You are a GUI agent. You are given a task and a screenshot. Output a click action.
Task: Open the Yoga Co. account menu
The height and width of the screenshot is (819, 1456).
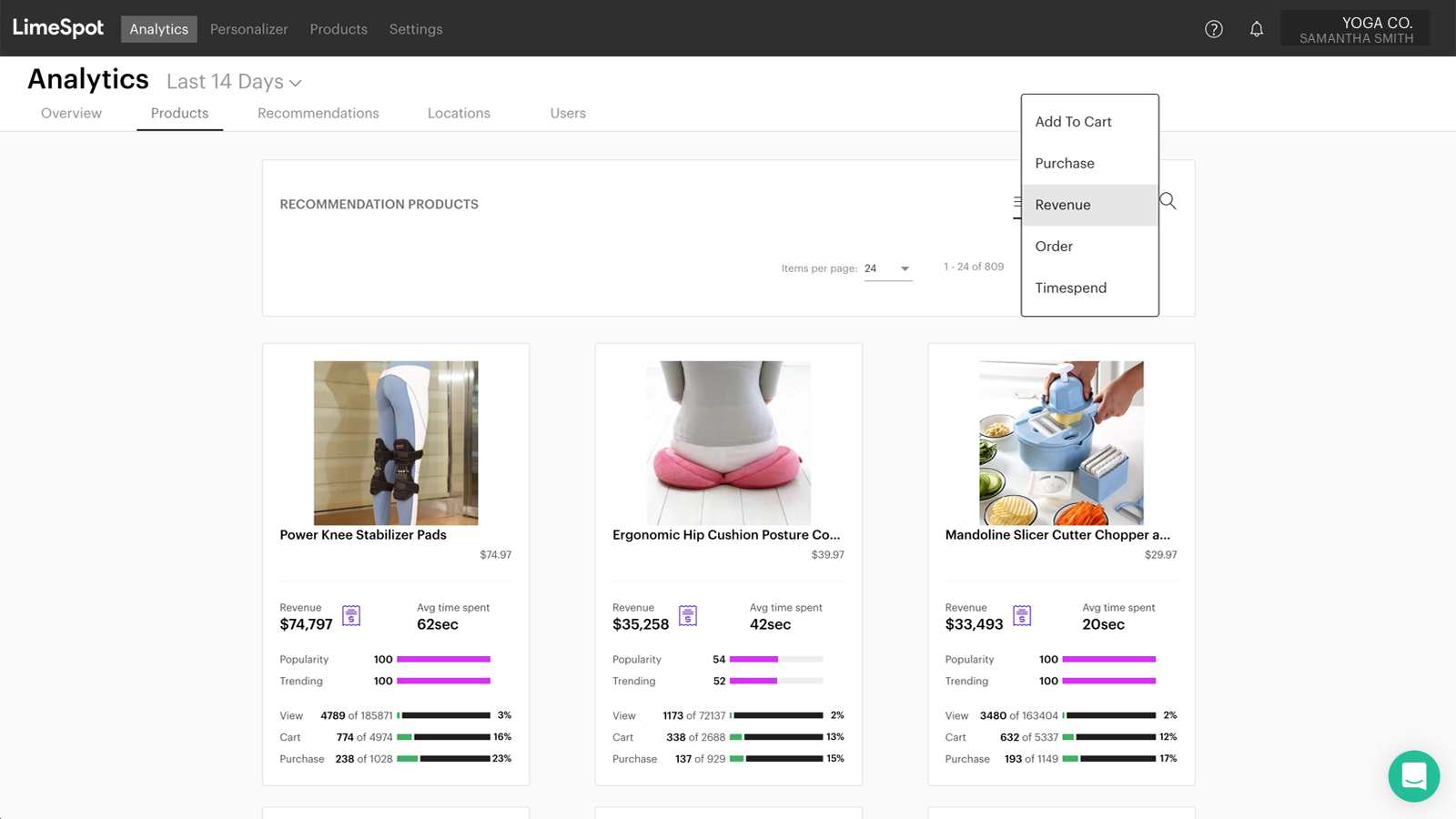coord(1355,29)
